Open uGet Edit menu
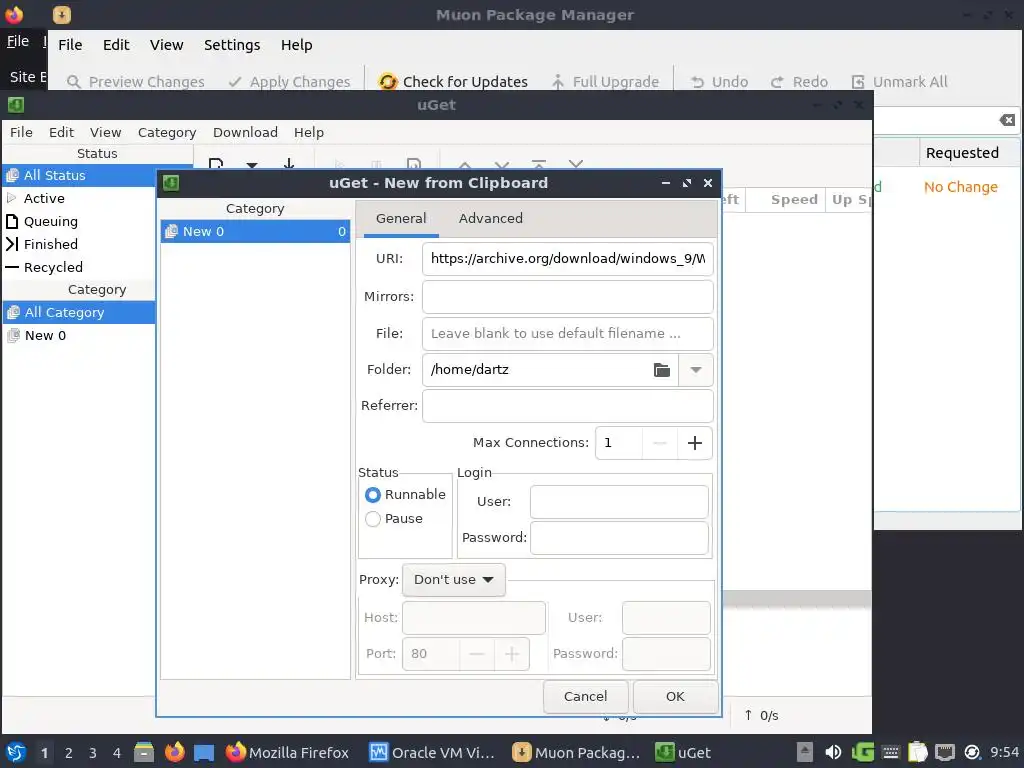Image resolution: width=1024 pixels, height=768 pixels. tap(61, 133)
